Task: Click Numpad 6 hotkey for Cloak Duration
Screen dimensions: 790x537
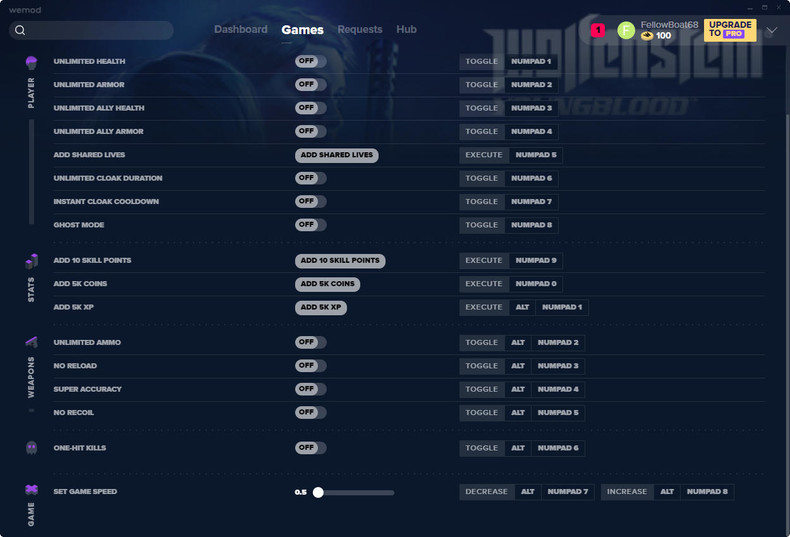Action: 531,178
